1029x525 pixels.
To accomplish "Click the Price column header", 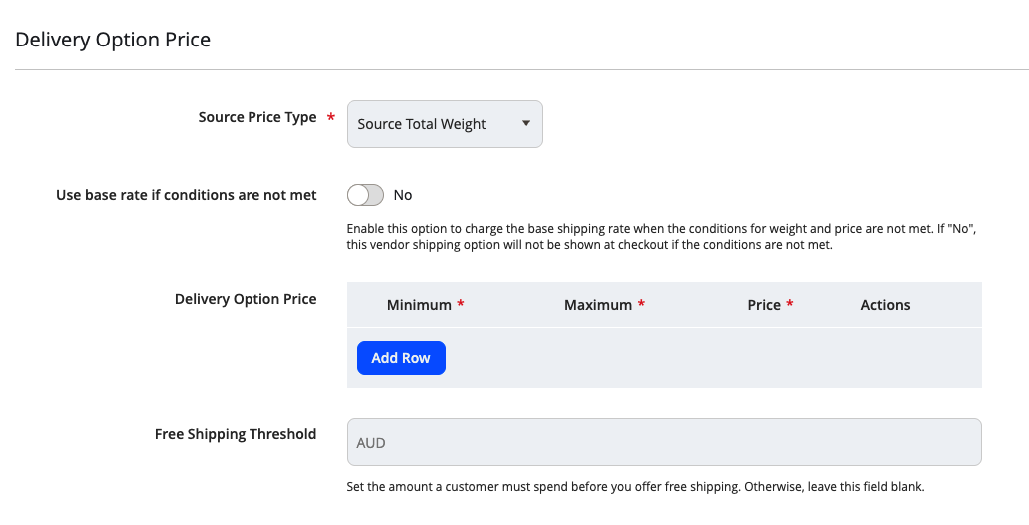I will tap(764, 305).
